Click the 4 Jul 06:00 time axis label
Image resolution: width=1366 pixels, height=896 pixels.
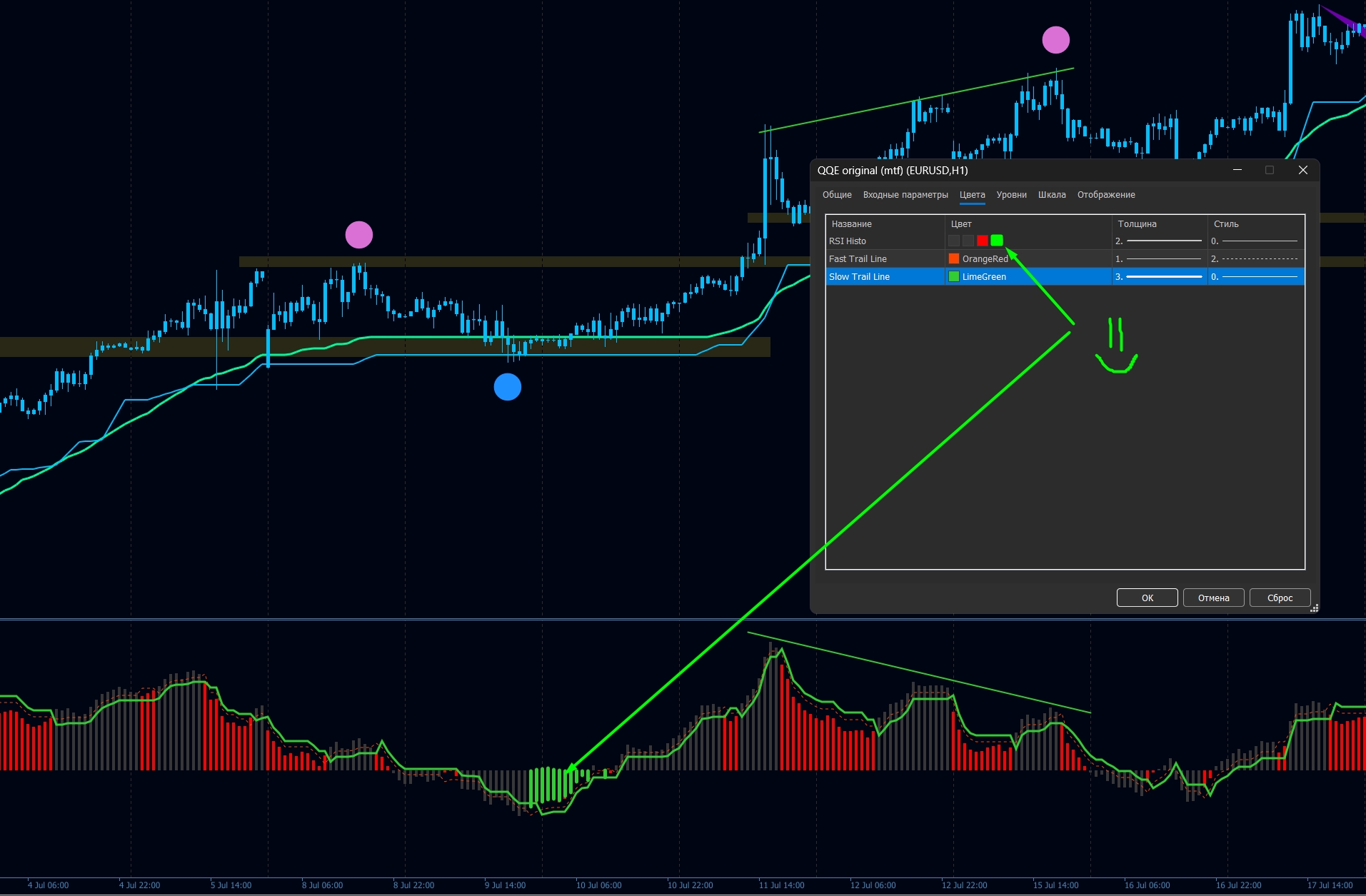coord(49,885)
